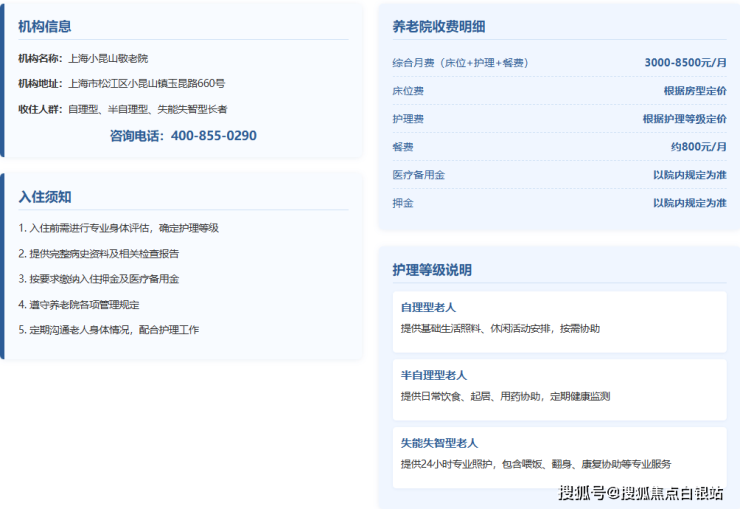Open the 自理型老人 card title
Viewport: 740px width, 509px height.
click(x=428, y=308)
